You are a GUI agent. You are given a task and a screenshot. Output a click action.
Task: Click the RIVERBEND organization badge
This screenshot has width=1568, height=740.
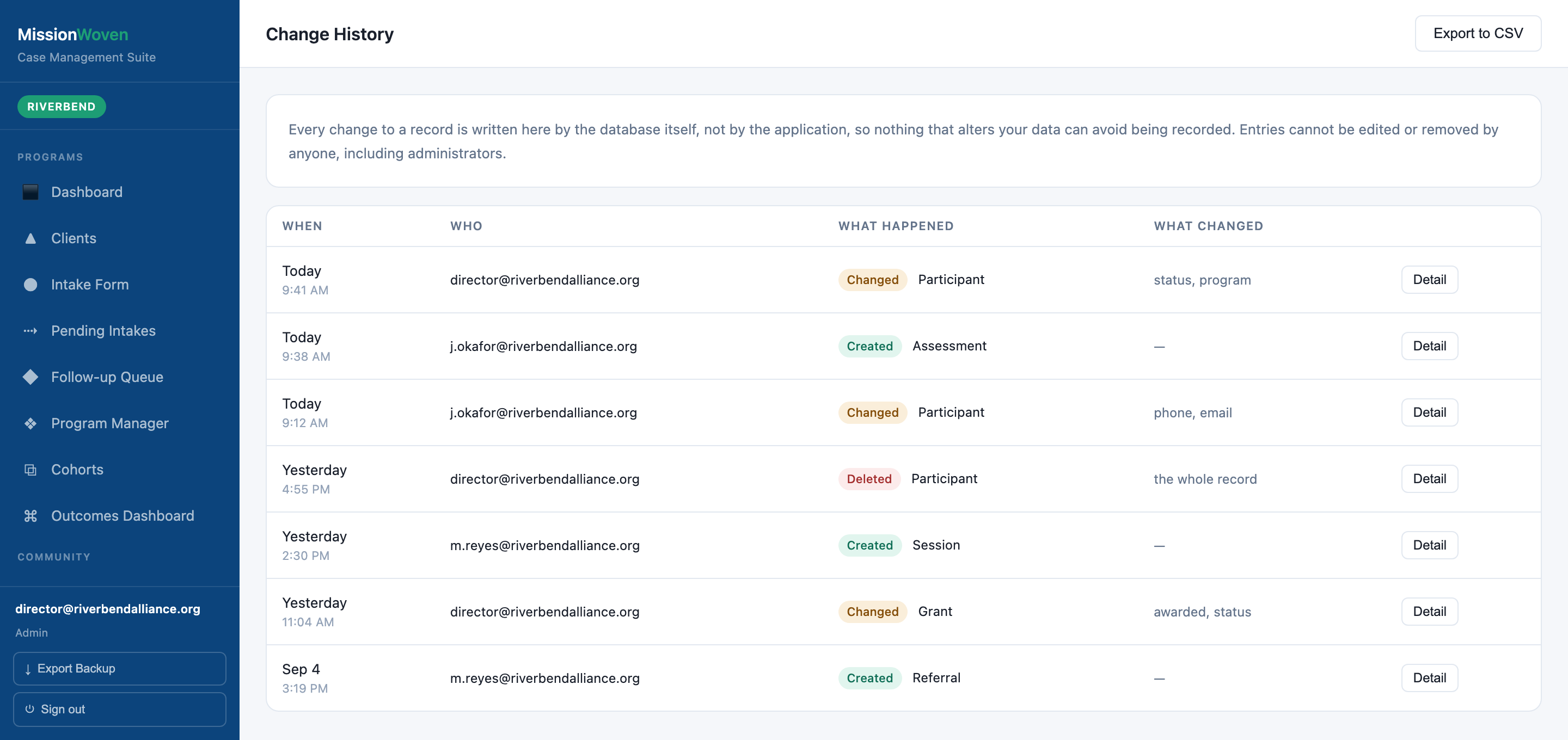point(62,107)
